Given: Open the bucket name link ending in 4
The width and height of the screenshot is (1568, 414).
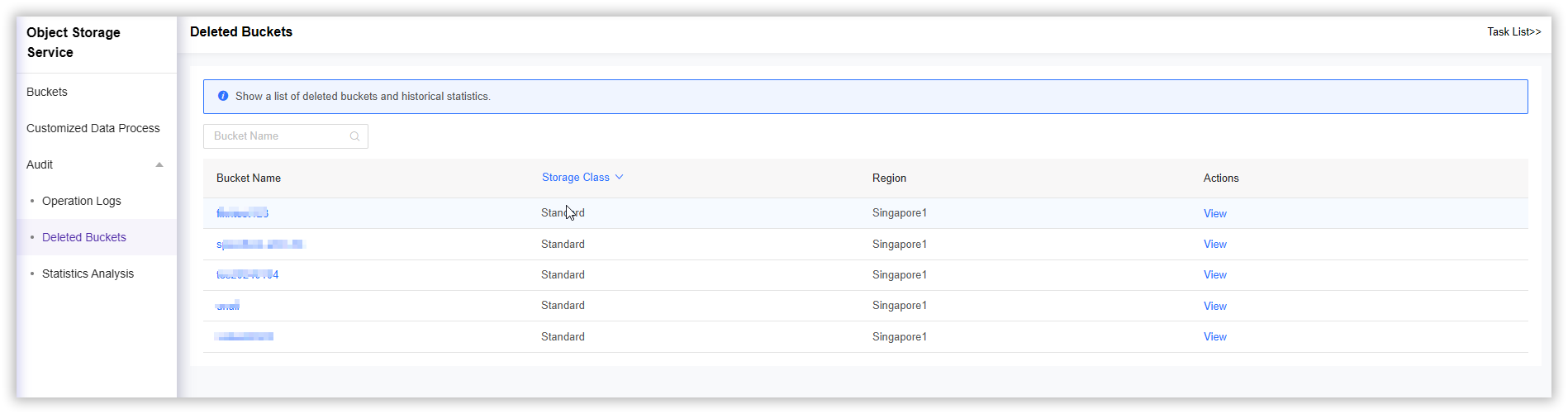Looking at the screenshot, I should pyautogui.click(x=247, y=274).
